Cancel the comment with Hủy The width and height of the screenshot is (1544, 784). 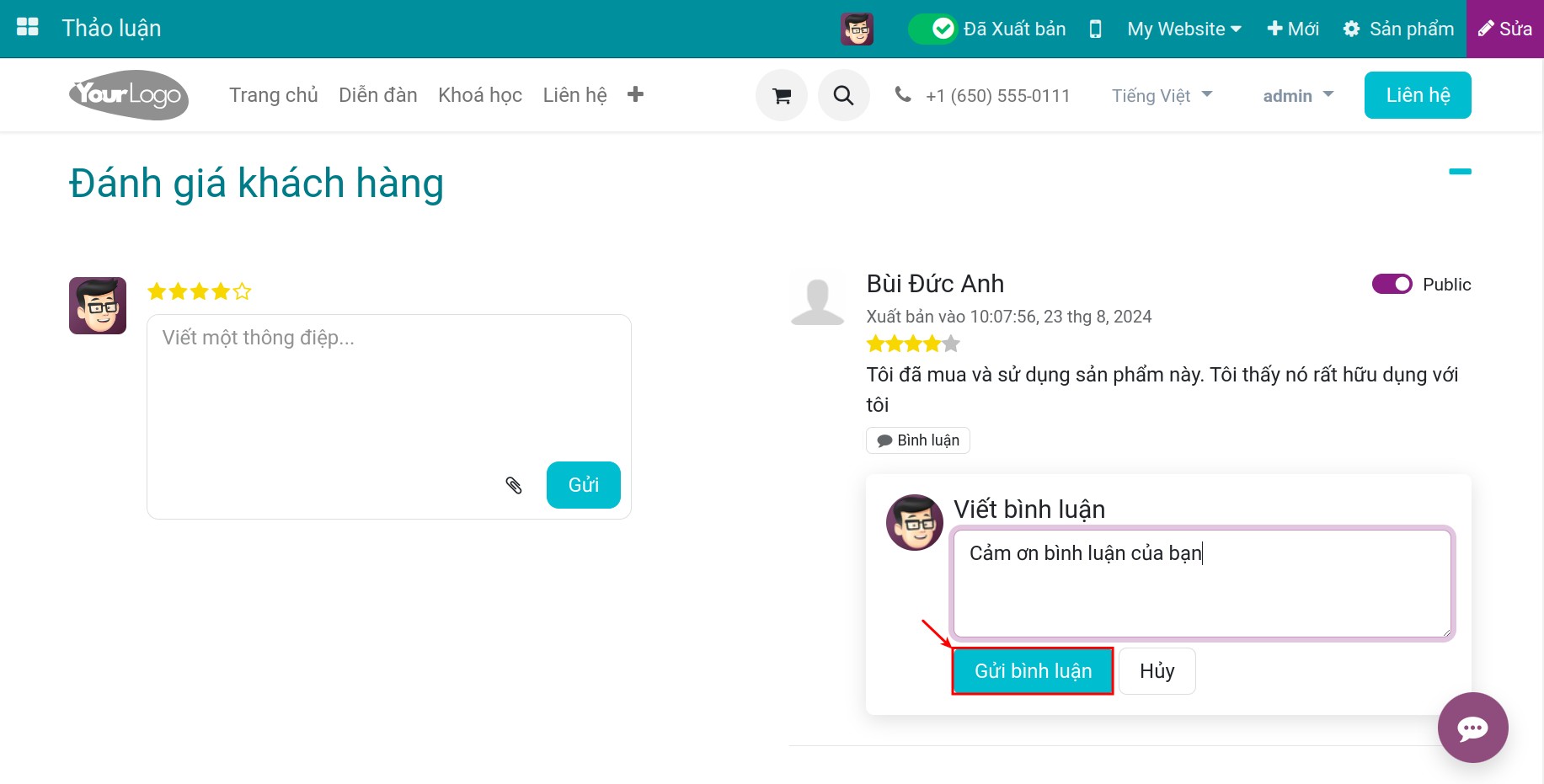point(1157,671)
